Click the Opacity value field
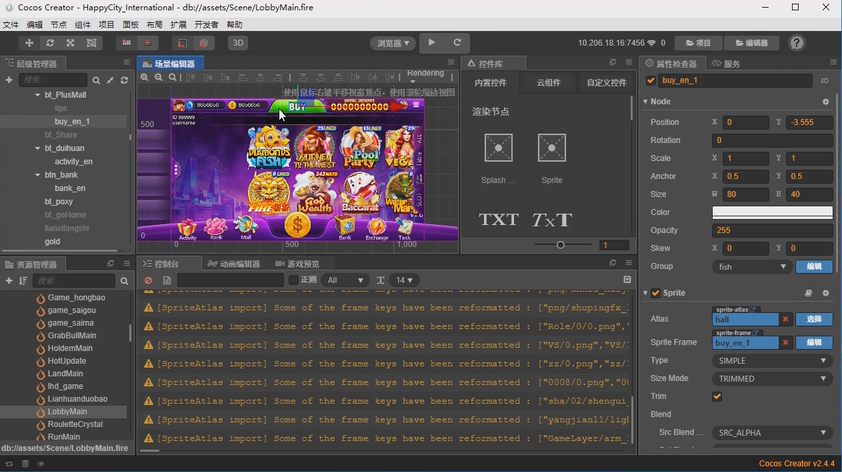The image size is (842, 472). (772, 230)
